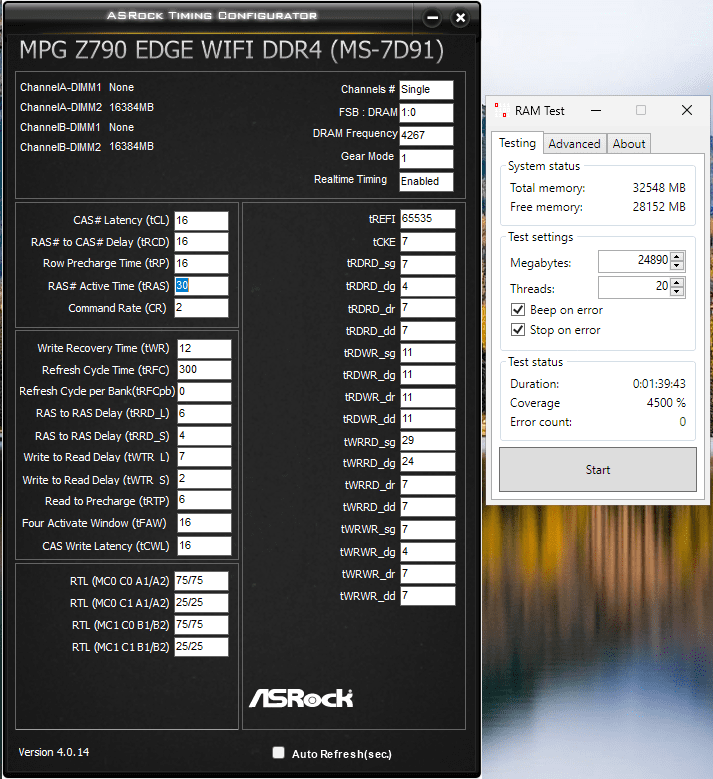Select the tRRD_S value field
713x779 pixels.
204,436
